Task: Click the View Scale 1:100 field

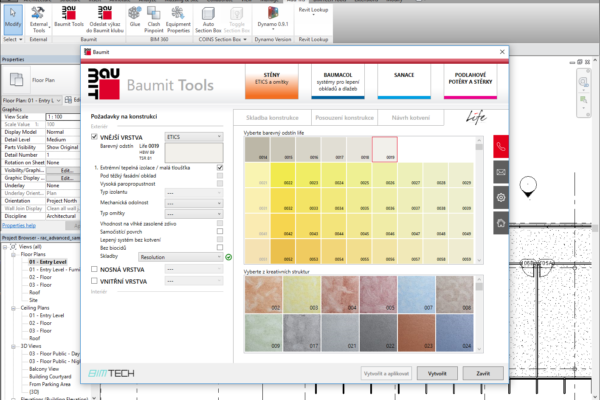Action: point(63,117)
